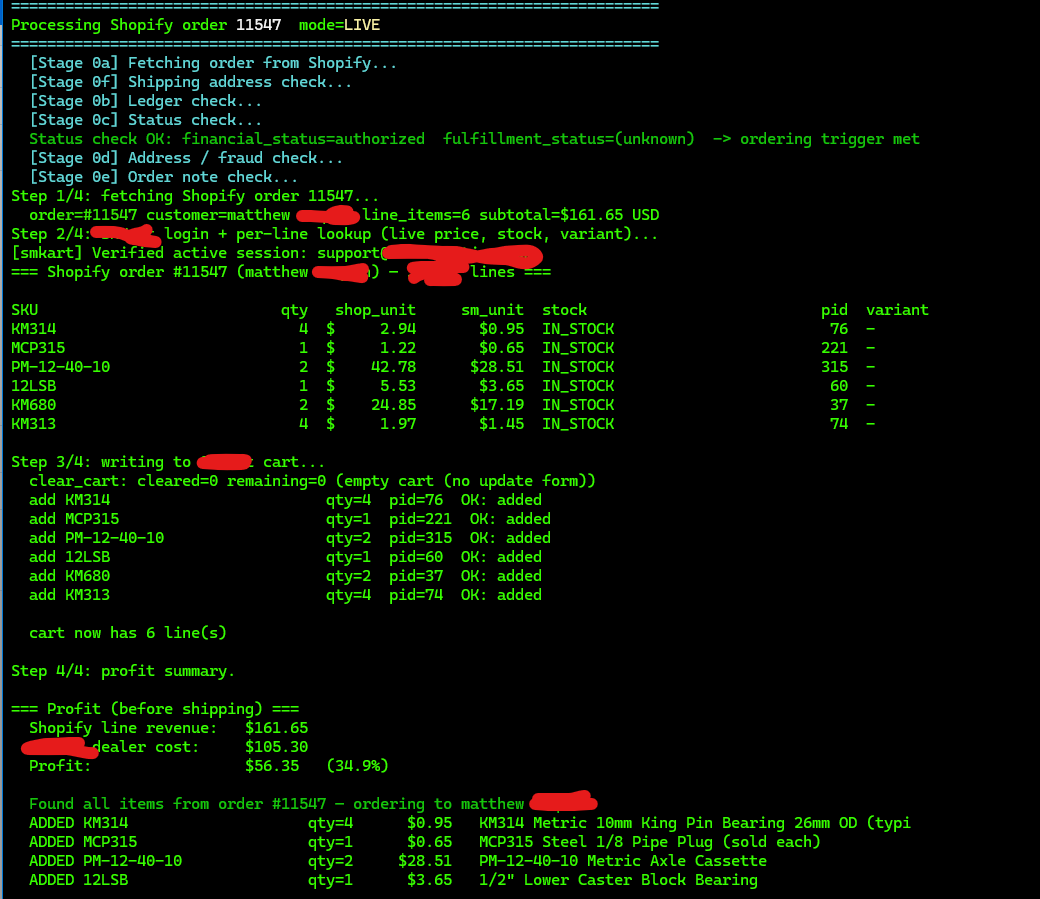Click SKU 'KM313' in the table
The height and width of the screenshot is (899, 1040).
pos(34,424)
